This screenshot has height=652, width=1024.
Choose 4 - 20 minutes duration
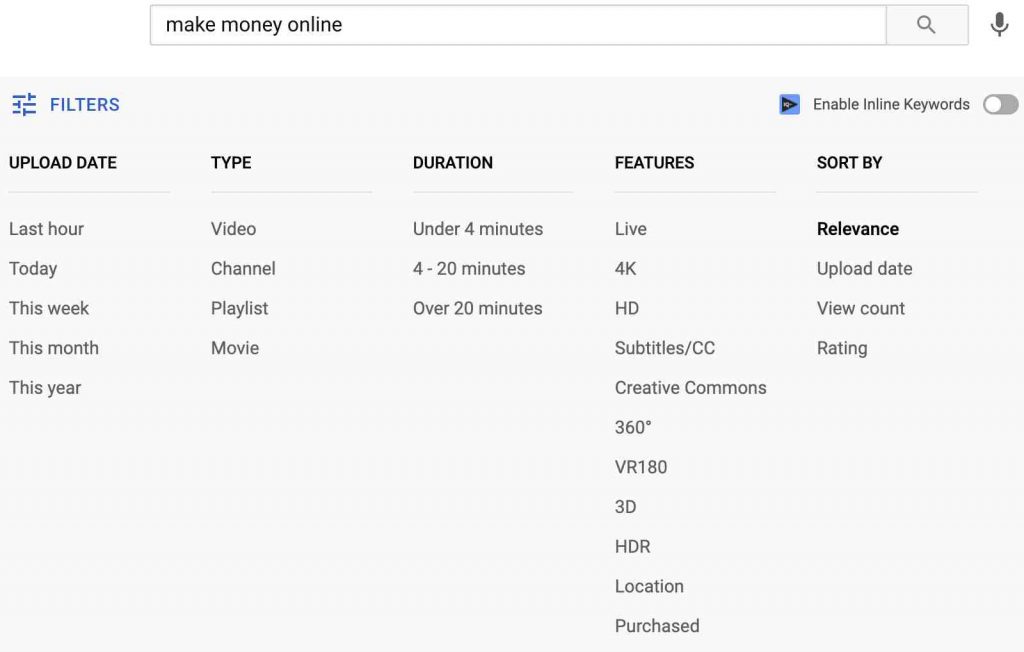(469, 269)
